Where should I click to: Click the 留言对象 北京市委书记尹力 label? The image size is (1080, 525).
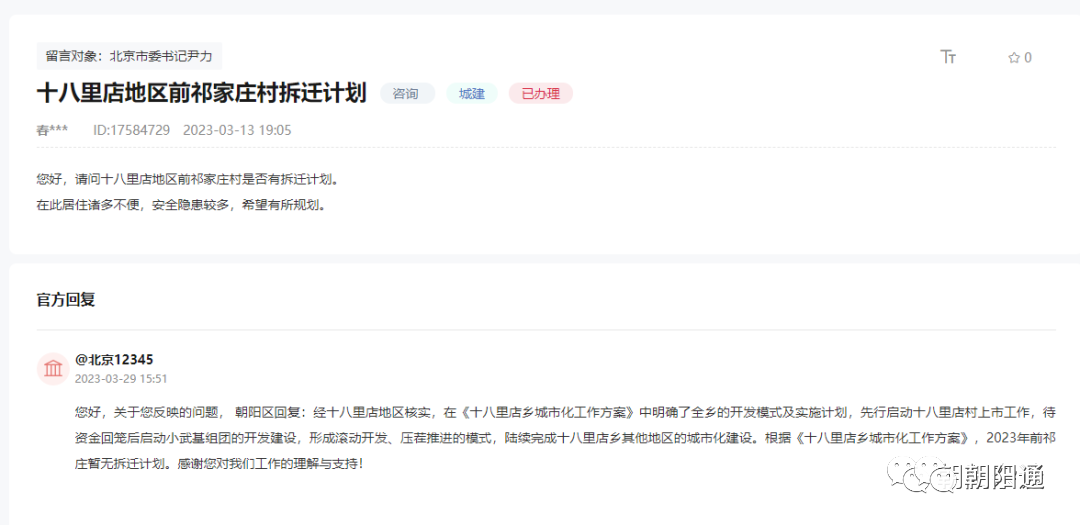pos(129,56)
